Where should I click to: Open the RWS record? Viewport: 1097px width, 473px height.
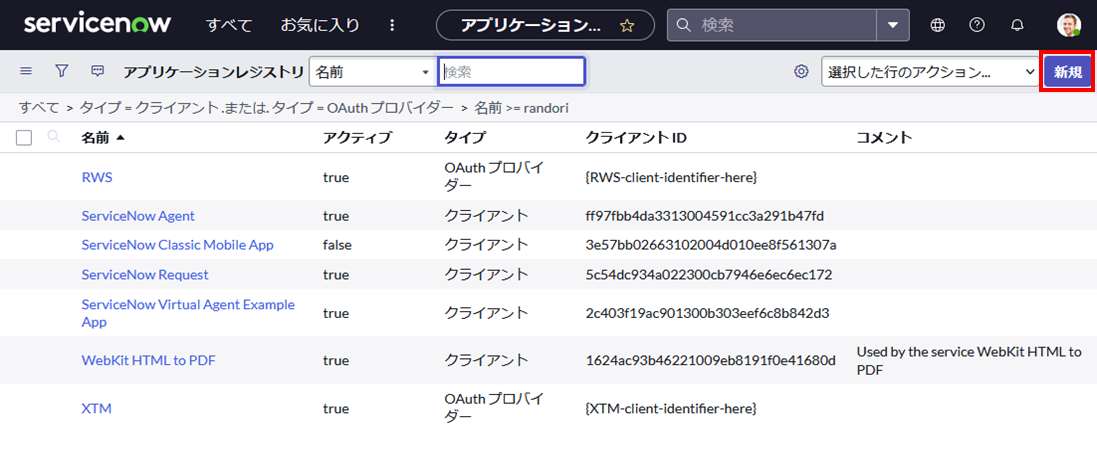(97, 177)
